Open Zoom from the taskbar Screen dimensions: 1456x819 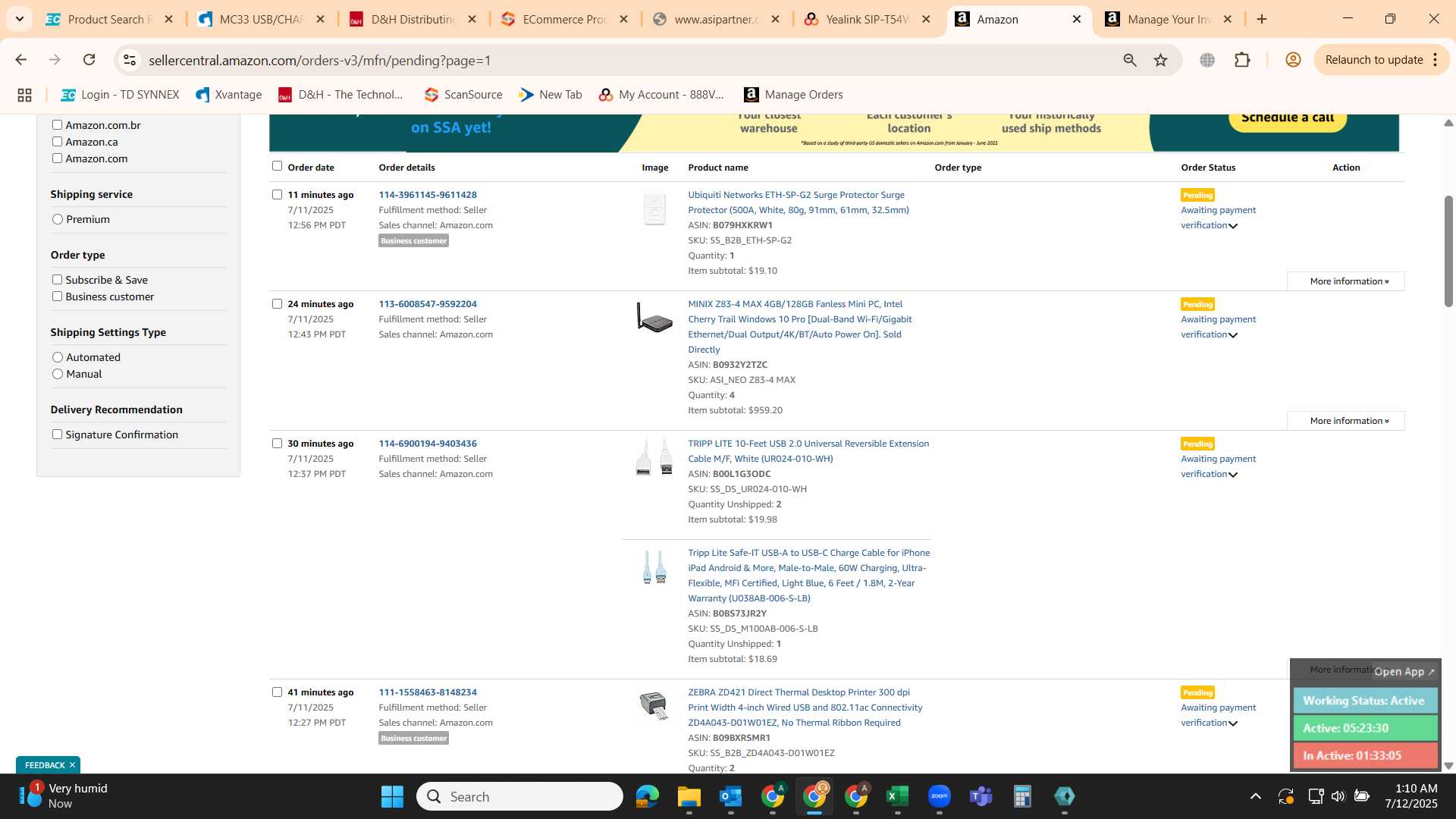point(939,796)
